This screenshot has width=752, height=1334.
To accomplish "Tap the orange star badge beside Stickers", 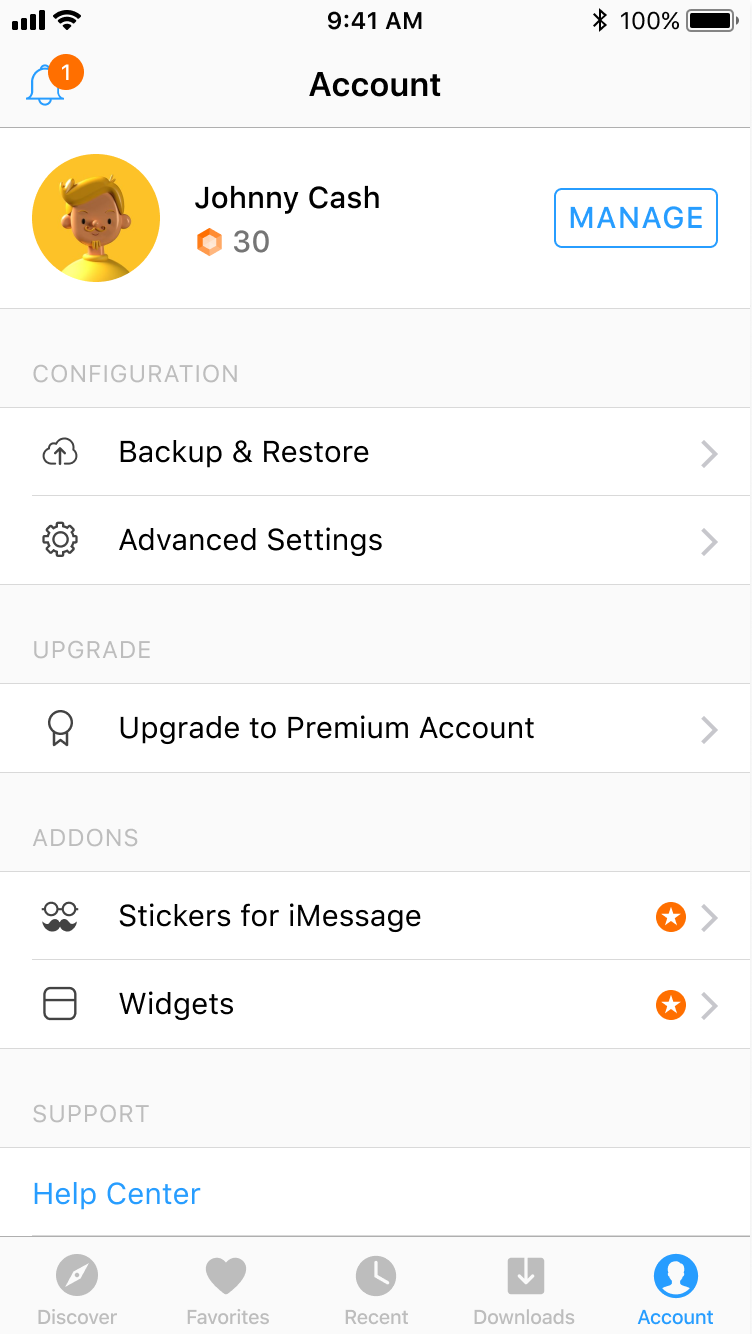I will pos(671,917).
